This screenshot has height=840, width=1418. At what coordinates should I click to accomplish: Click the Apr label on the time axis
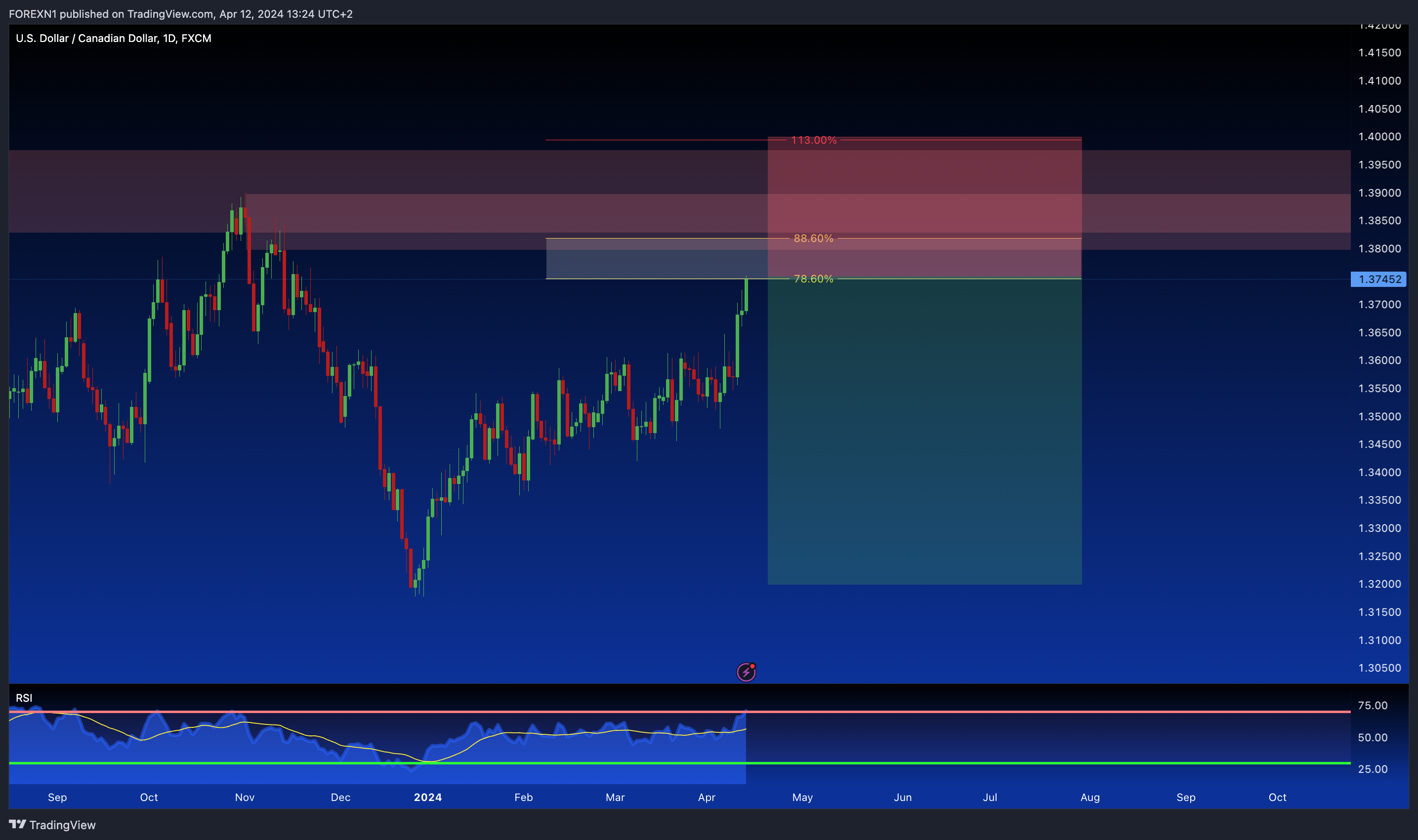[x=706, y=797]
